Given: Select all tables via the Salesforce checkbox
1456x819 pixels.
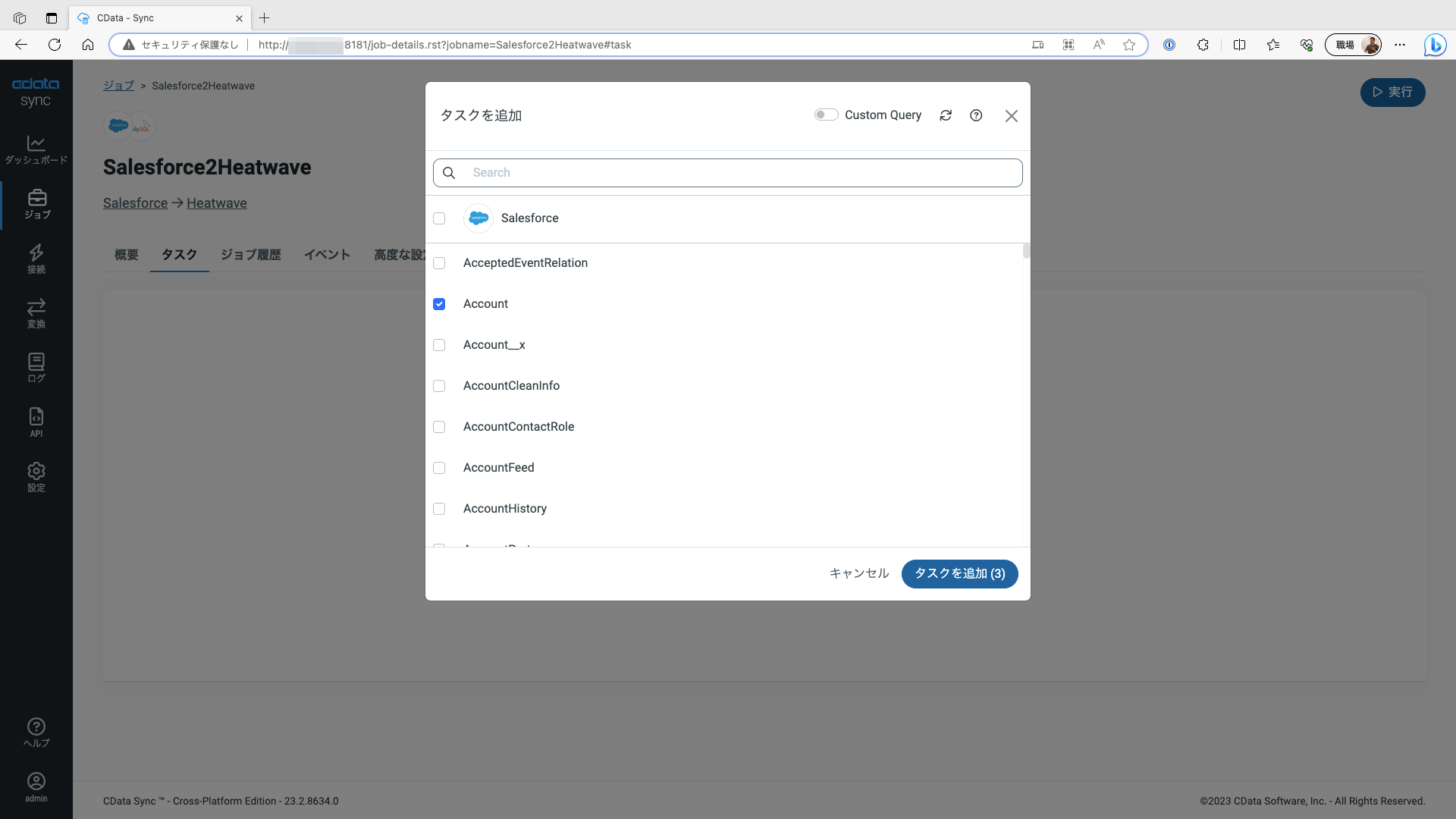Looking at the screenshot, I should tap(439, 218).
